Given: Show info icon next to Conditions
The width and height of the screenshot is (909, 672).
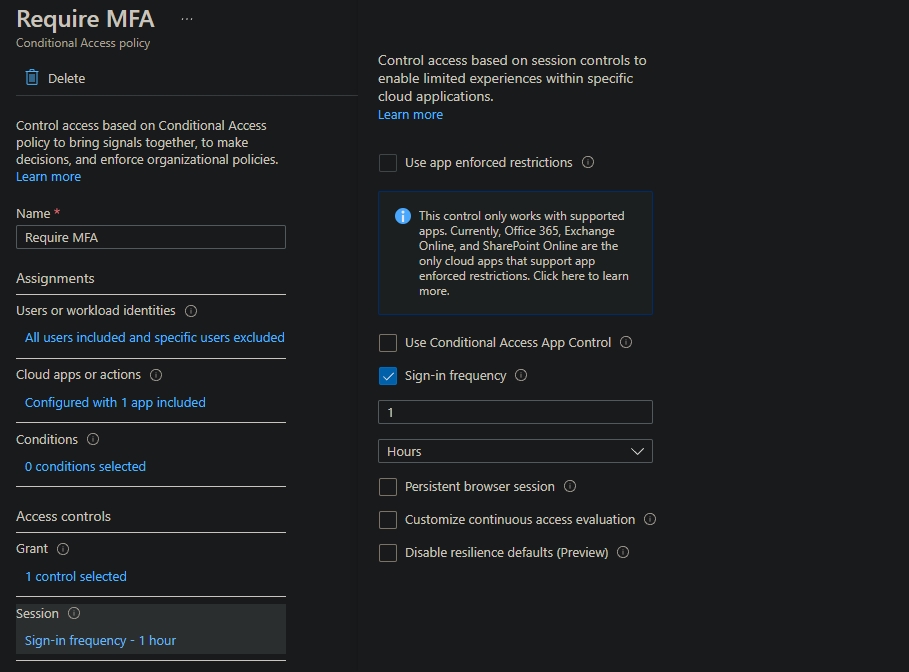Looking at the screenshot, I should pos(93,439).
